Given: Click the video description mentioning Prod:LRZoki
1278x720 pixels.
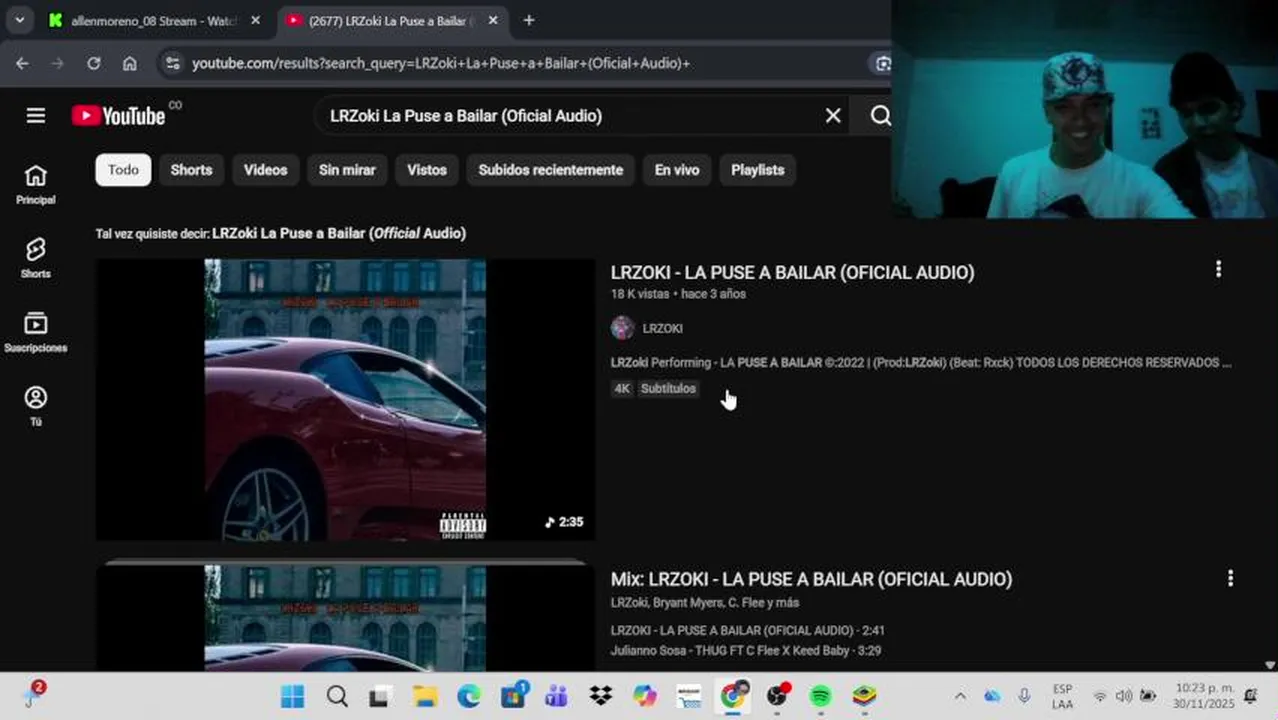Looking at the screenshot, I should (921, 362).
